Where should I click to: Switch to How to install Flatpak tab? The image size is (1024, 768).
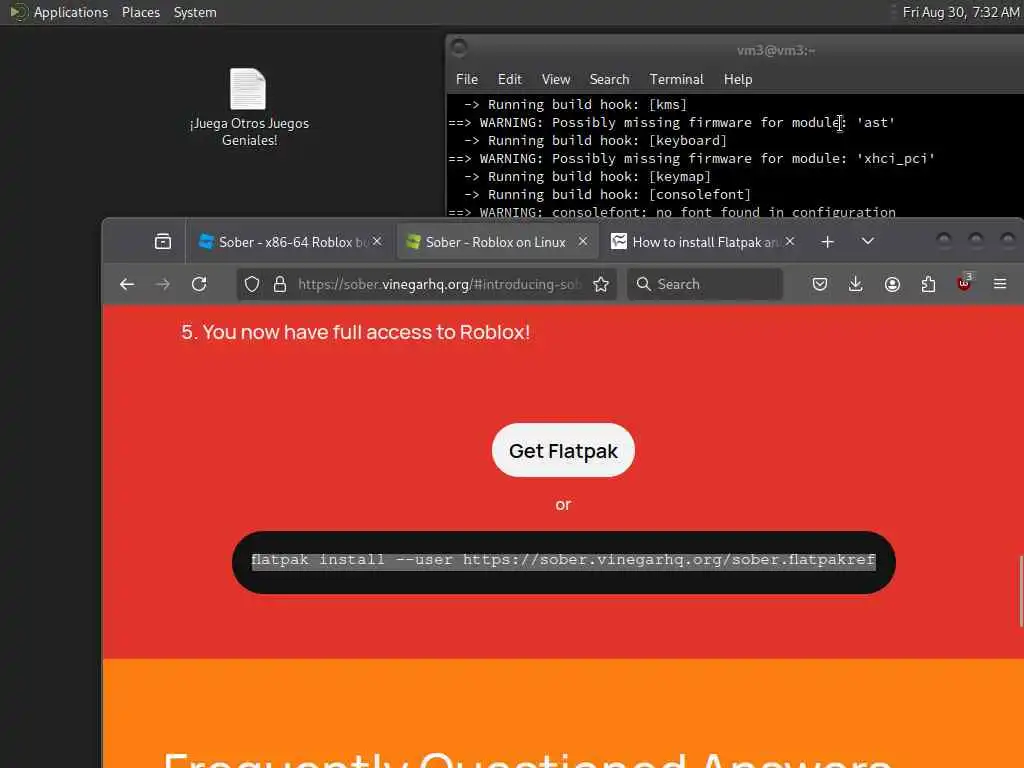click(x=704, y=242)
